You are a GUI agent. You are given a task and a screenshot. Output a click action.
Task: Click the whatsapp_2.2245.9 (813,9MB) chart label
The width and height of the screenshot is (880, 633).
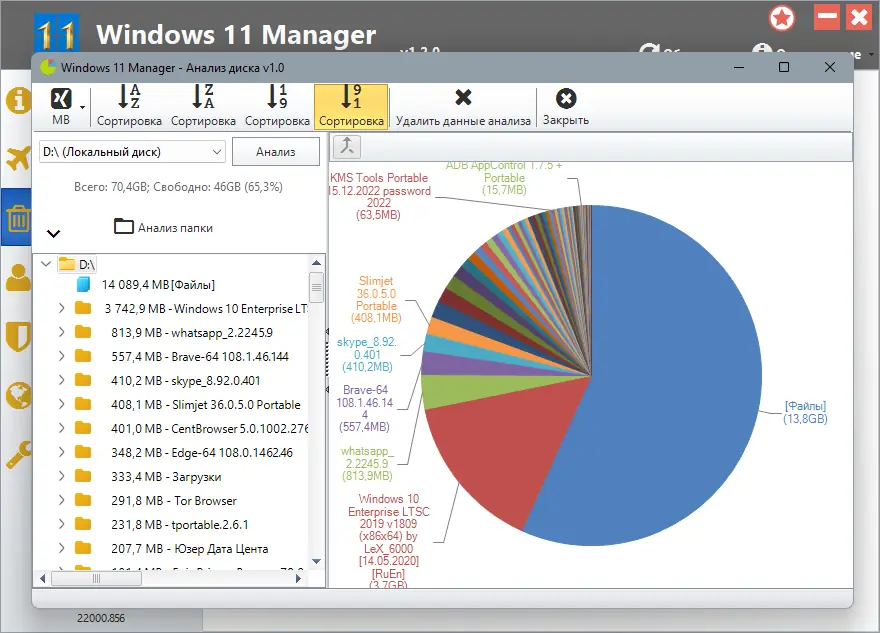click(367, 464)
